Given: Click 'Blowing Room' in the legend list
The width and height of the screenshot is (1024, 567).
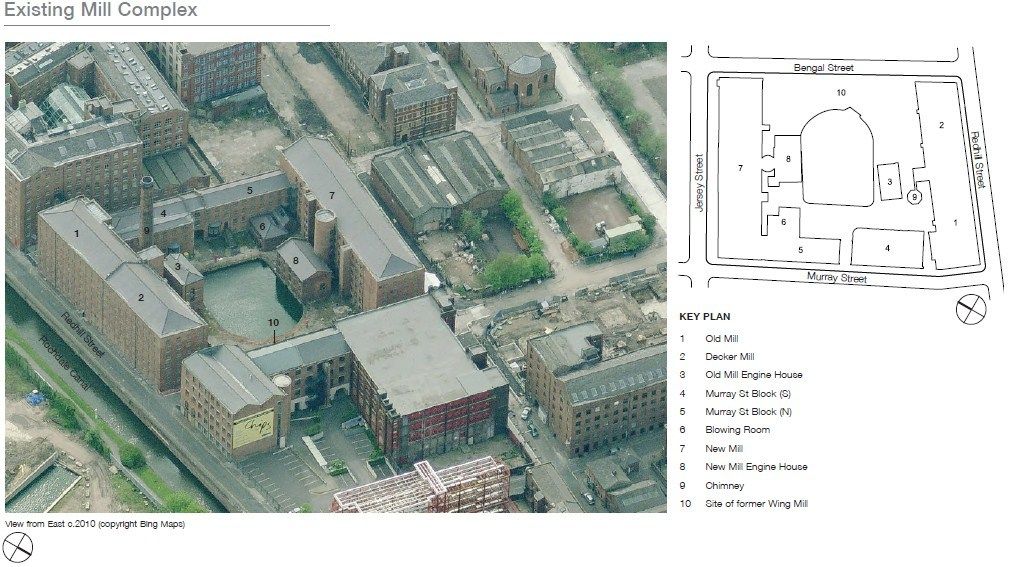Looking at the screenshot, I should click(737, 430).
